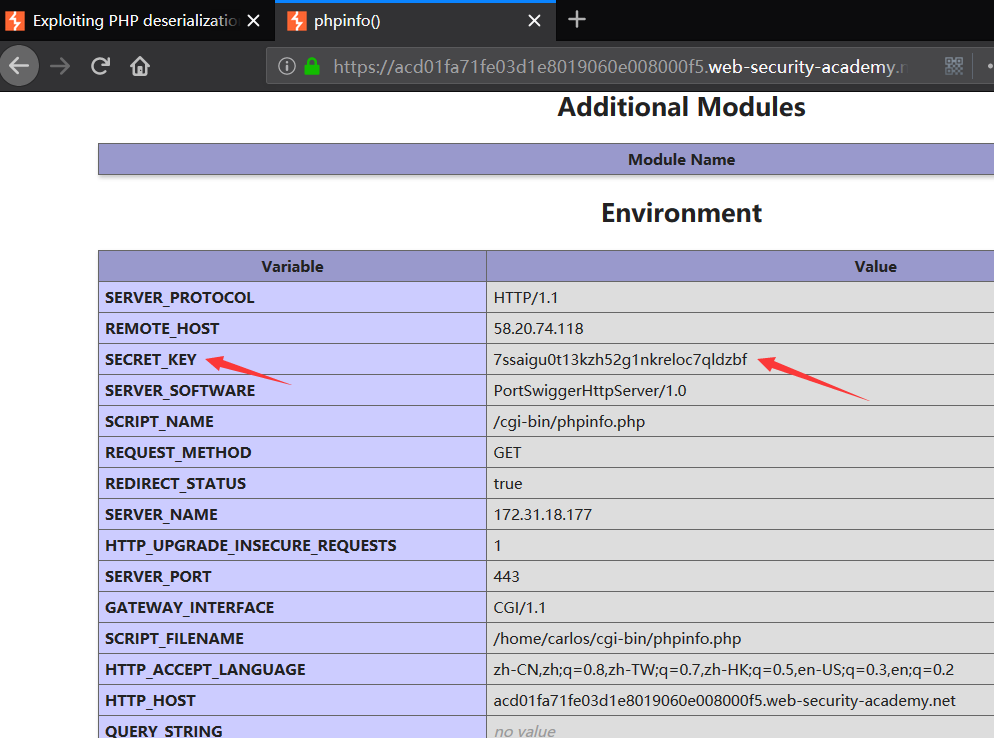Go back using the browser back arrow
994x738 pixels.
click(19, 66)
